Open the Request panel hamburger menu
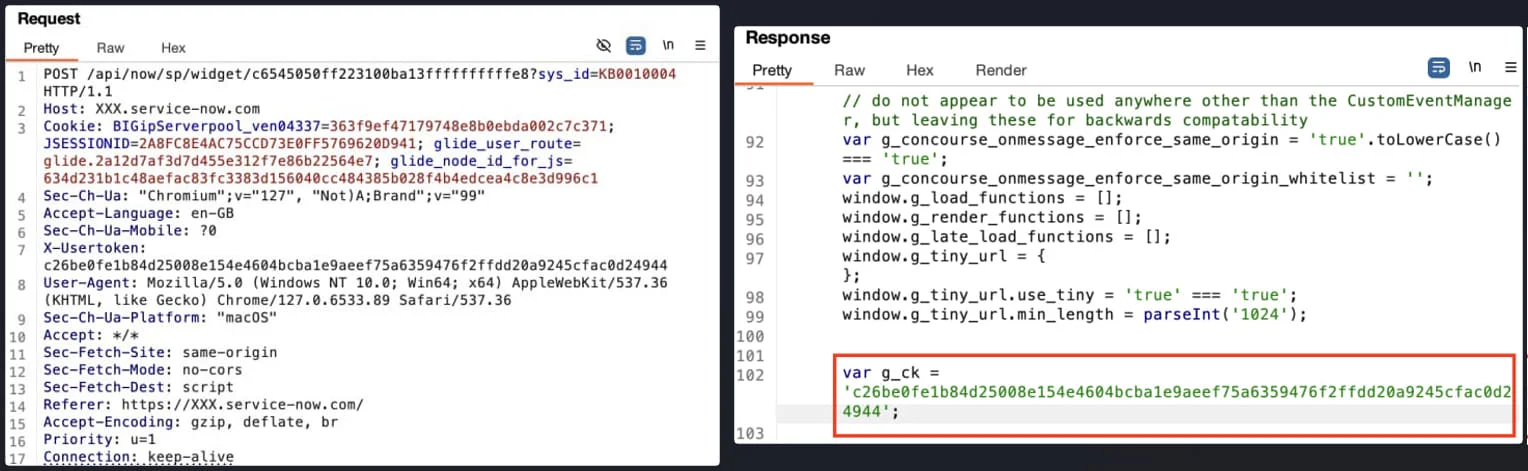The image size is (1528, 471). coord(700,46)
